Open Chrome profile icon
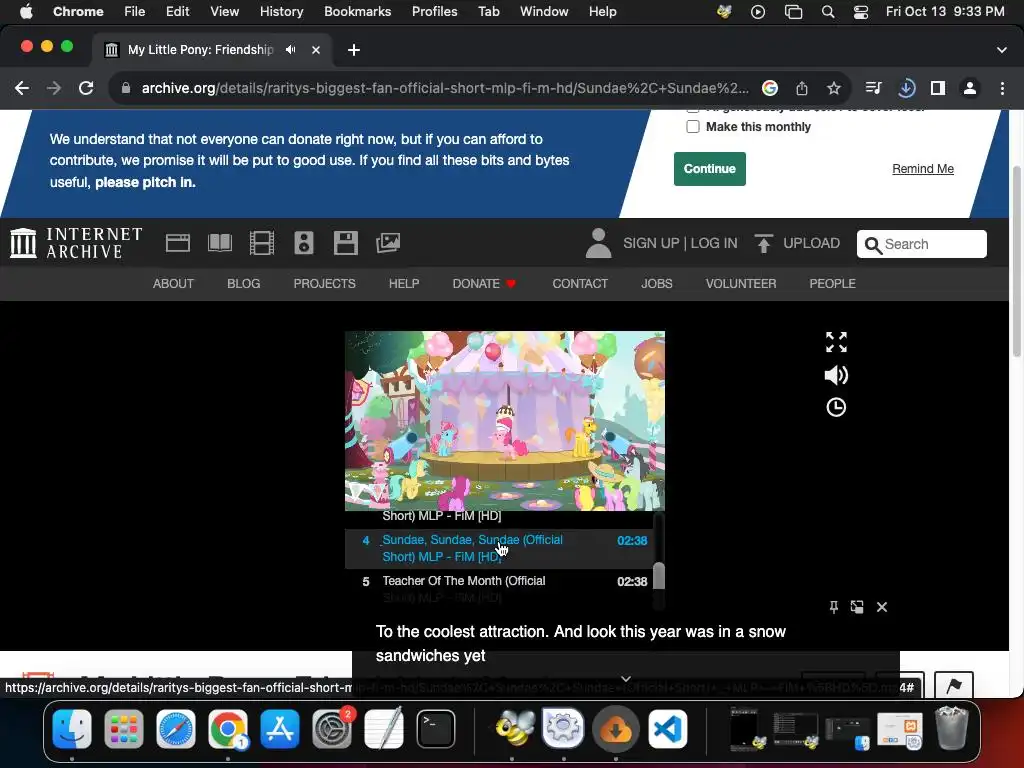The width and height of the screenshot is (1024, 768). click(x=970, y=88)
